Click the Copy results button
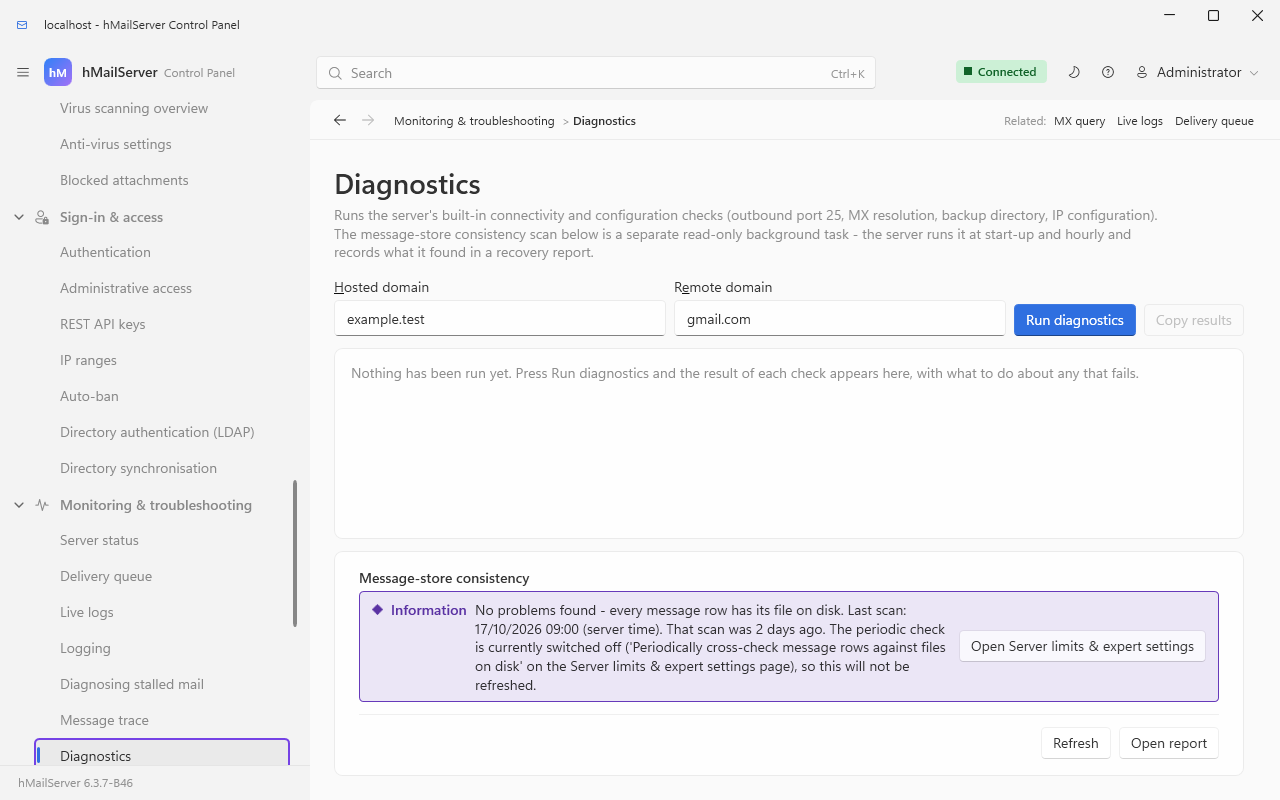 (1194, 320)
